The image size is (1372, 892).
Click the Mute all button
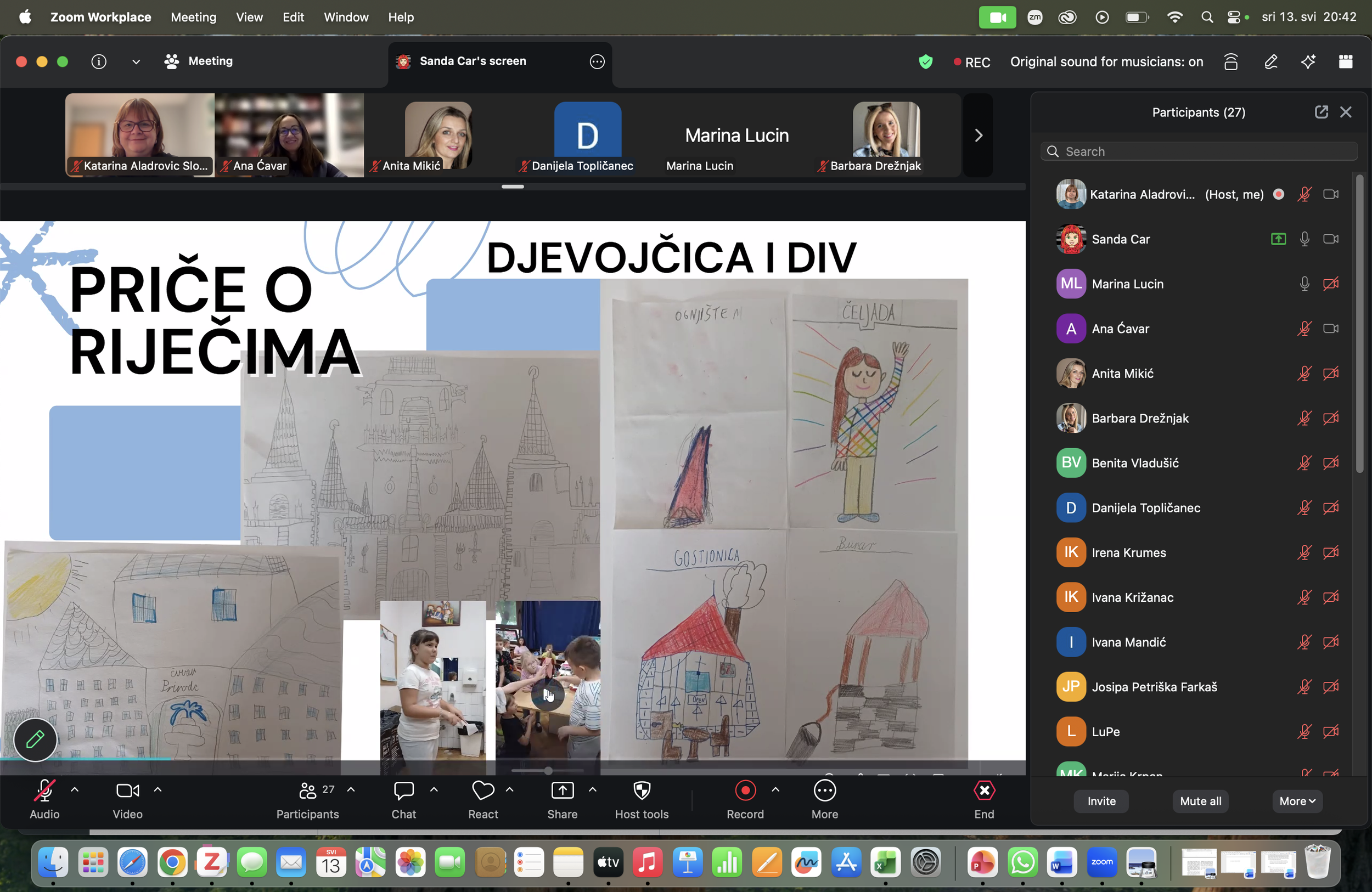click(1200, 801)
